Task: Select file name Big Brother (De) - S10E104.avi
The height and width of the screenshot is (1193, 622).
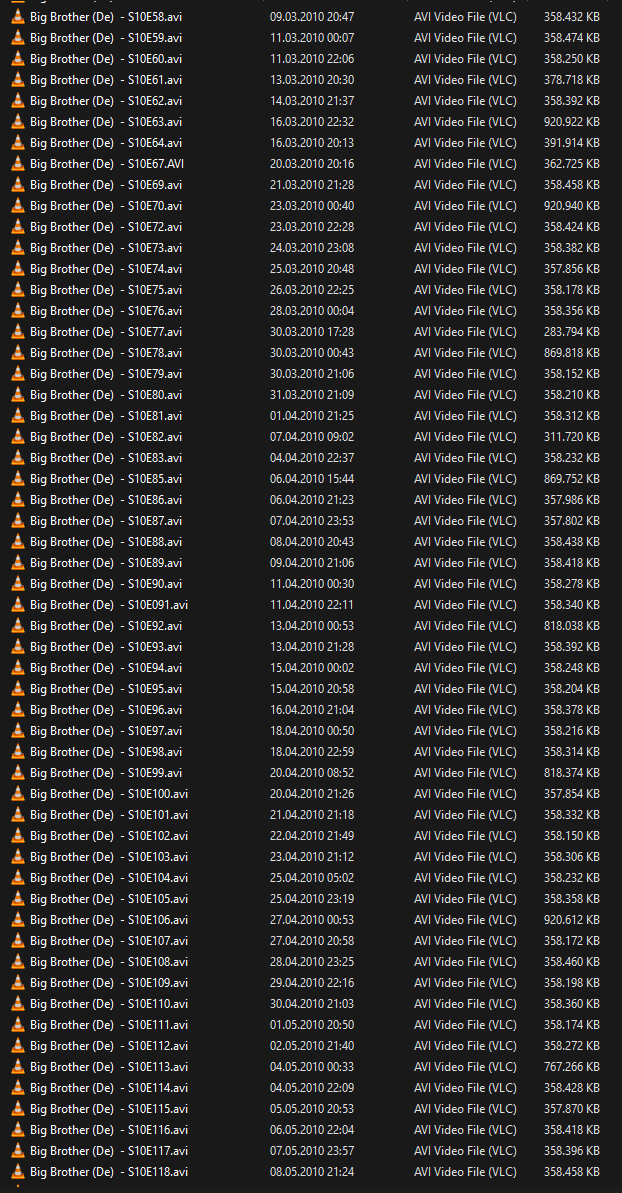Action: click(109, 878)
